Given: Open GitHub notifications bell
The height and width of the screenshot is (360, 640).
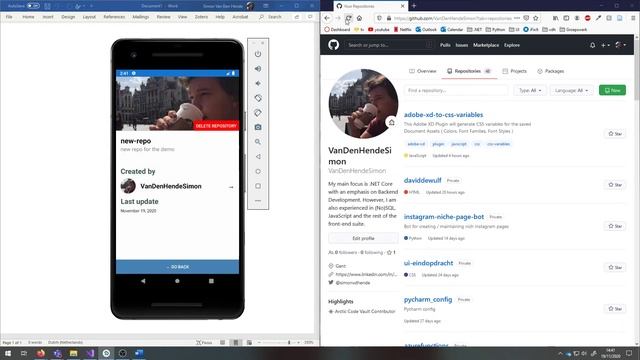Looking at the screenshot, I should tap(592, 45).
